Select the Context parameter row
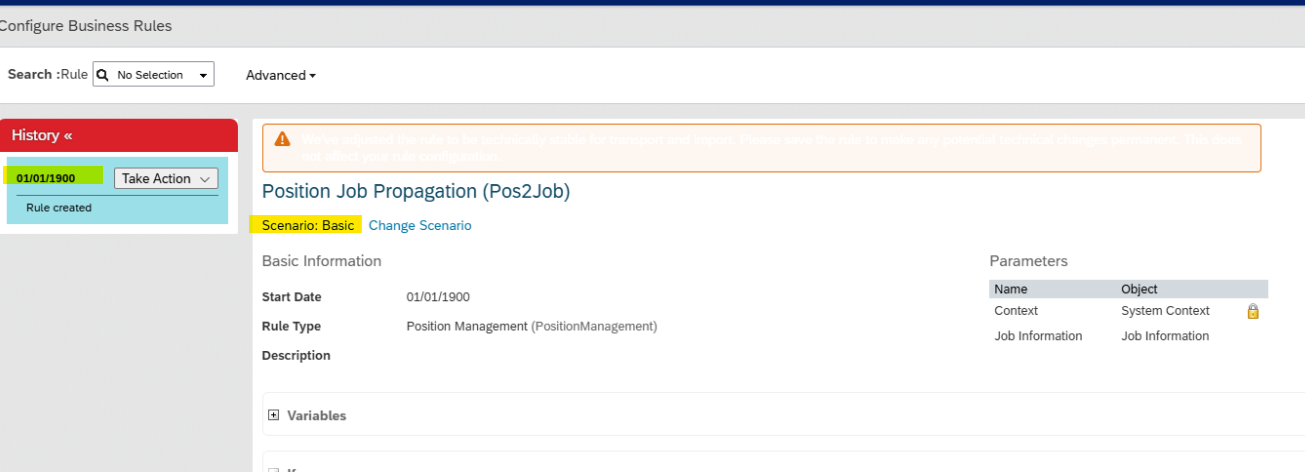1305x472 pixels. point(1128,311)
